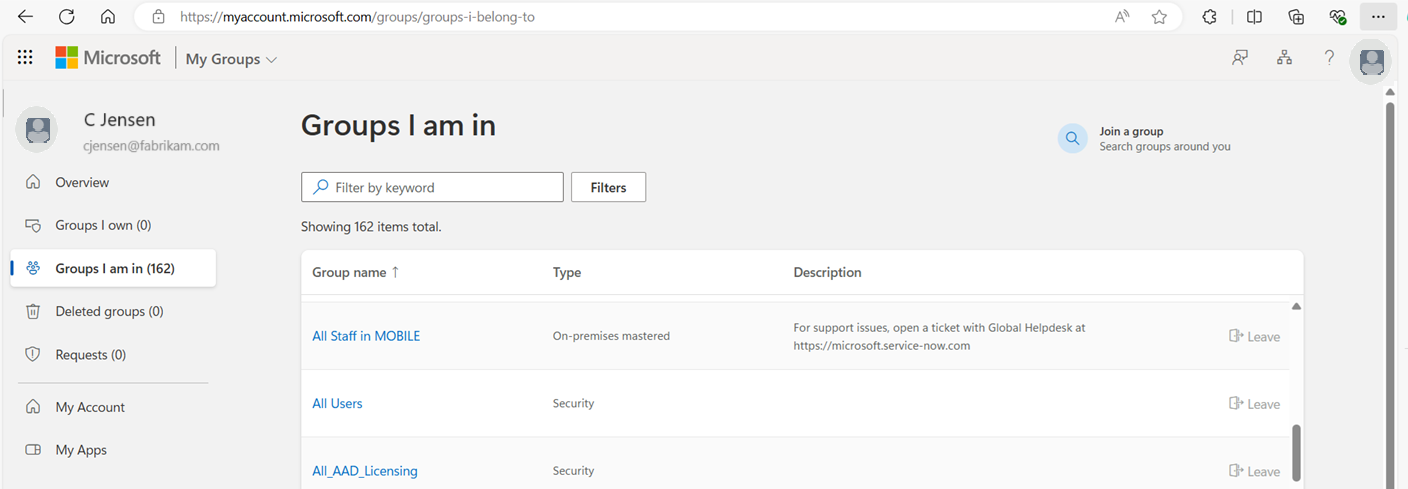Expand the My Groups dropdown
Screen dimensions: 1408x489
tap(231, 59)
